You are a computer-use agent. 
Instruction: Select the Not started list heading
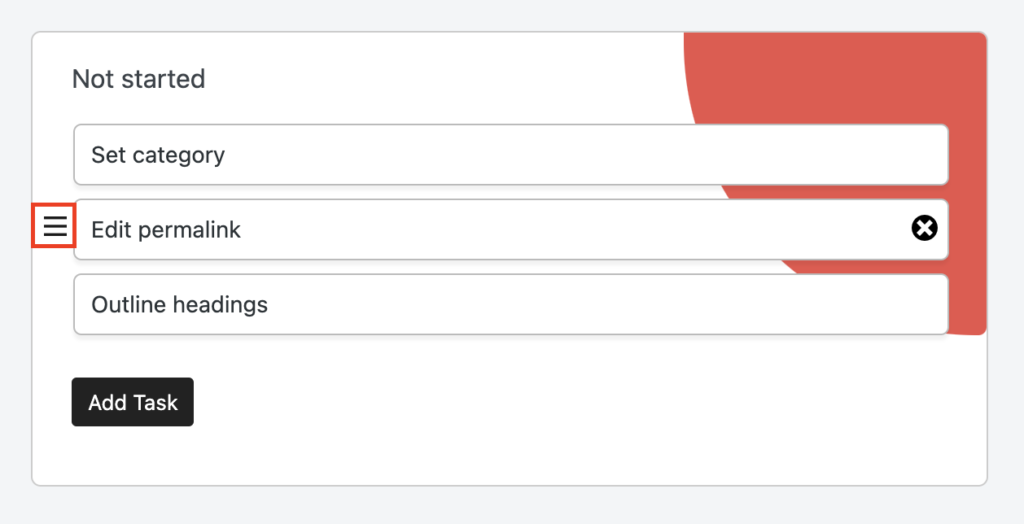click(138, 79)
